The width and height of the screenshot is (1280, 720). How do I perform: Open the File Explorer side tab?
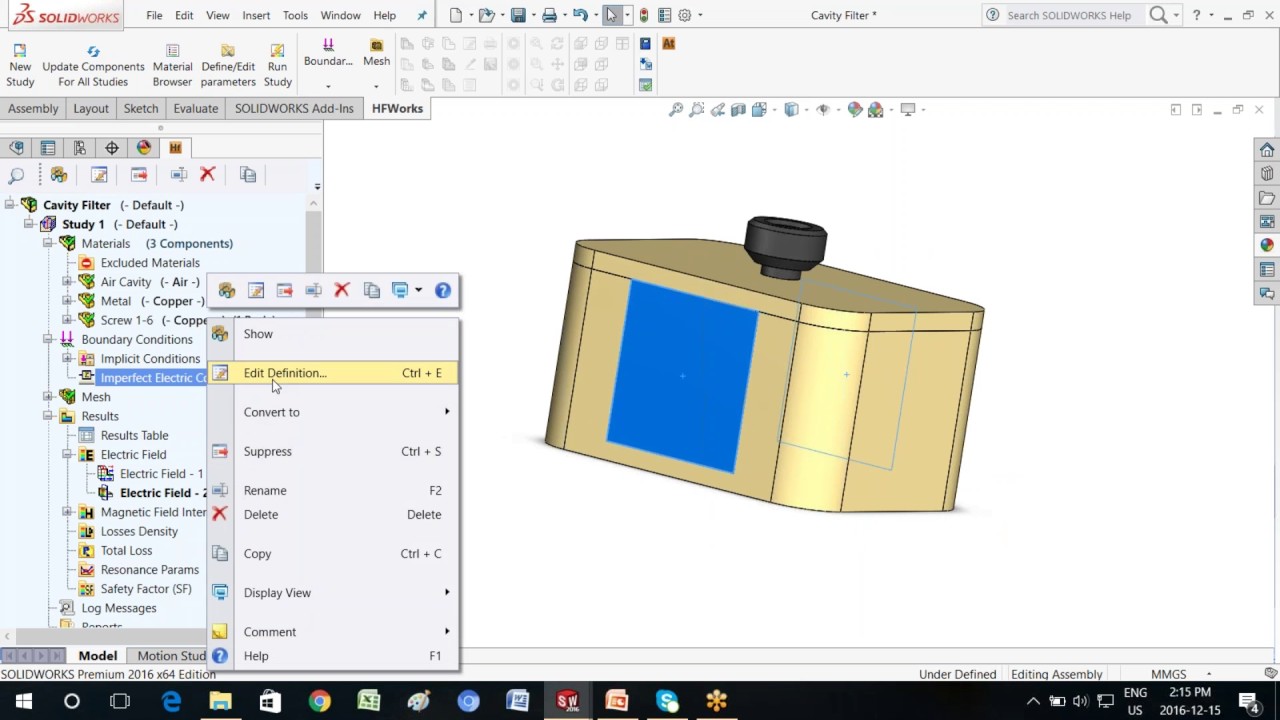(1267, 198)
